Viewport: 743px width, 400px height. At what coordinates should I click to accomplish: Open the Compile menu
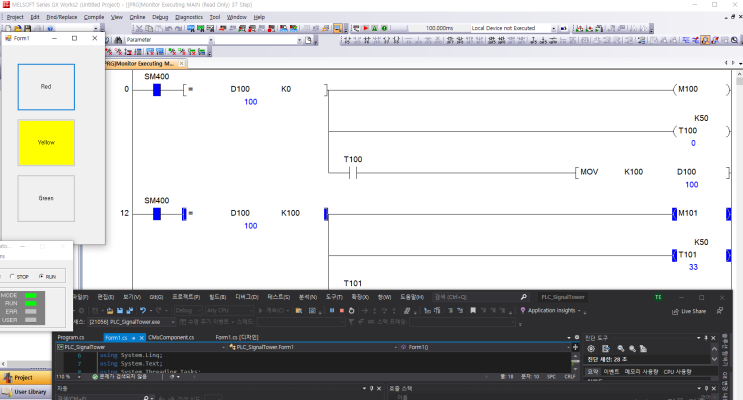(94, 17)
